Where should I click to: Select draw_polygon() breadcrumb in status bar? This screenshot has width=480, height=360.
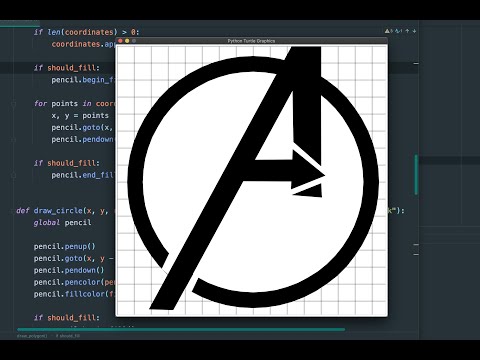[x=32, y=336]
